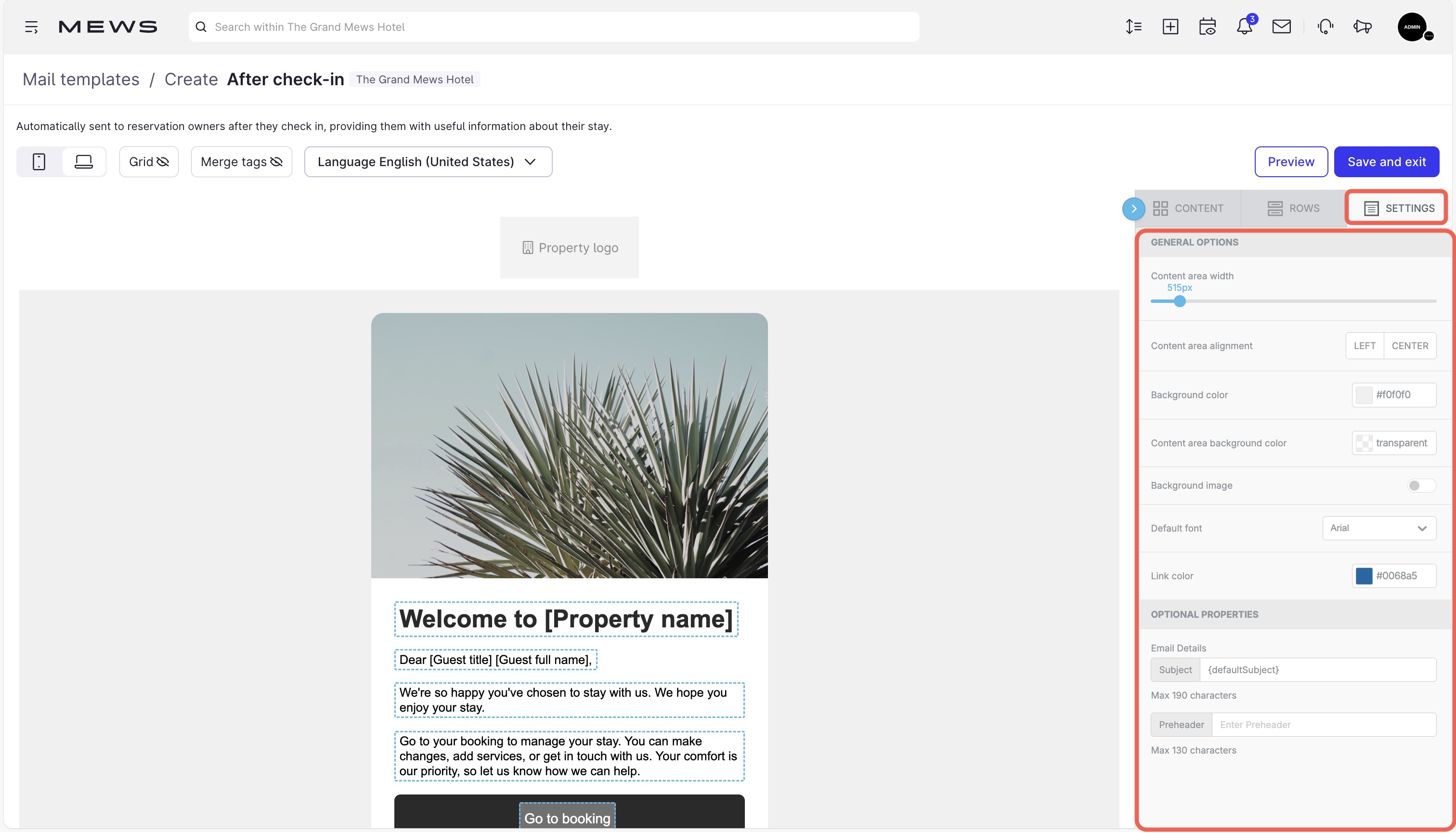Open the Language dropdown
Screen dimensions: 1456x833
pos(428,162)
